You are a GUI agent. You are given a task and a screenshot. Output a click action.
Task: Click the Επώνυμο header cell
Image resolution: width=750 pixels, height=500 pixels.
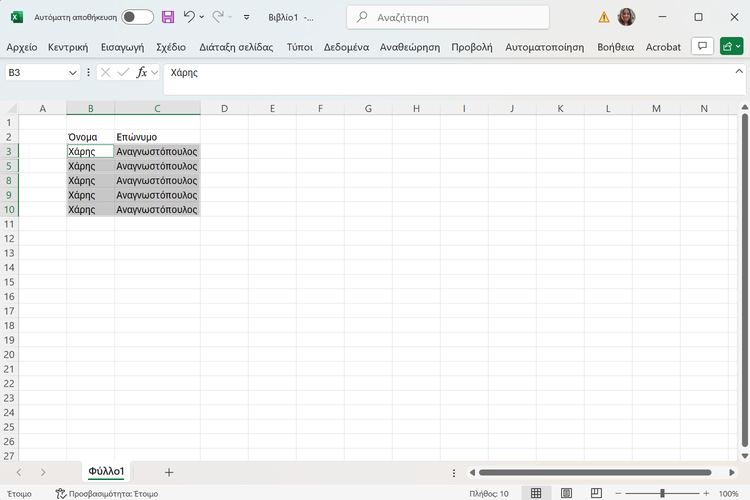pyautogui.click(x=157, y=137)
